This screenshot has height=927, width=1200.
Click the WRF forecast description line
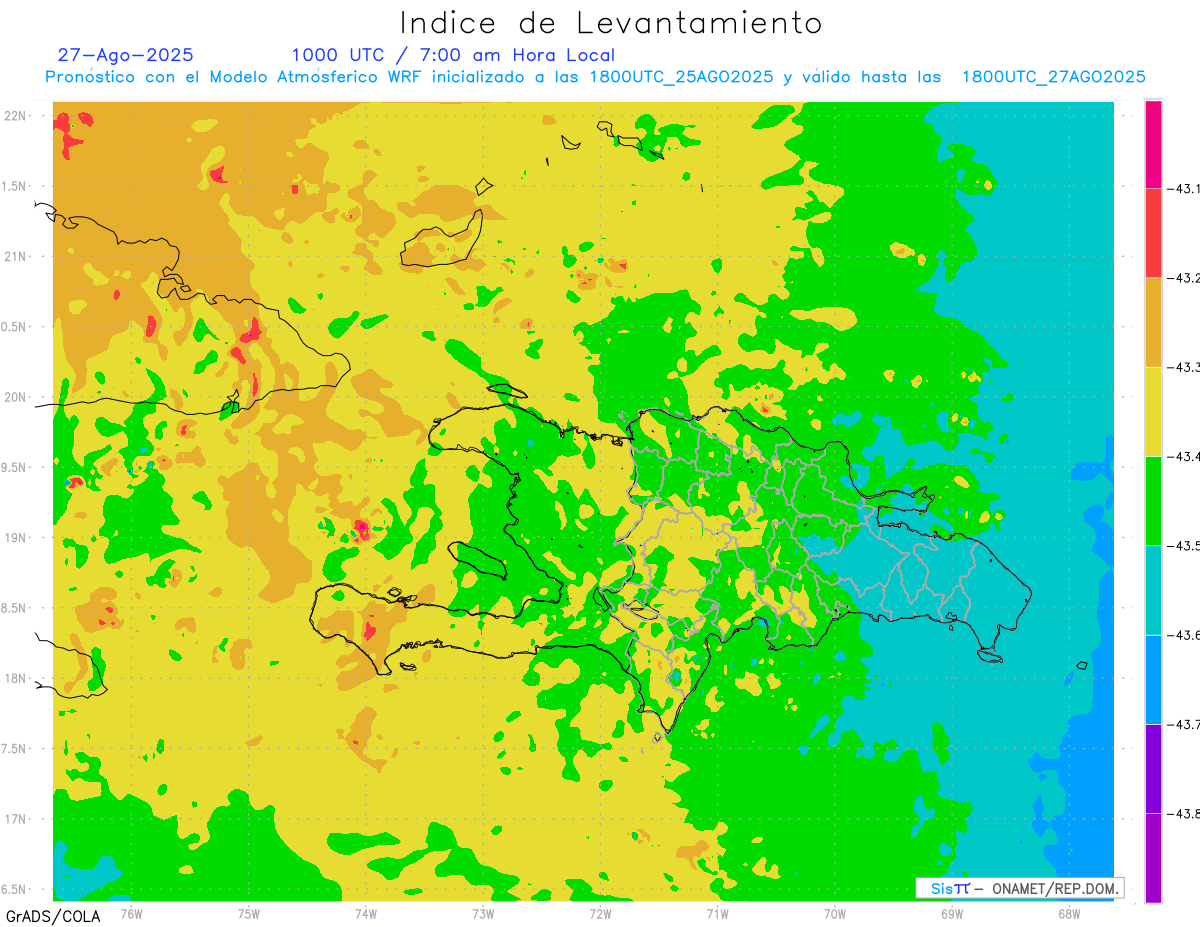click(x=596, y=77)
